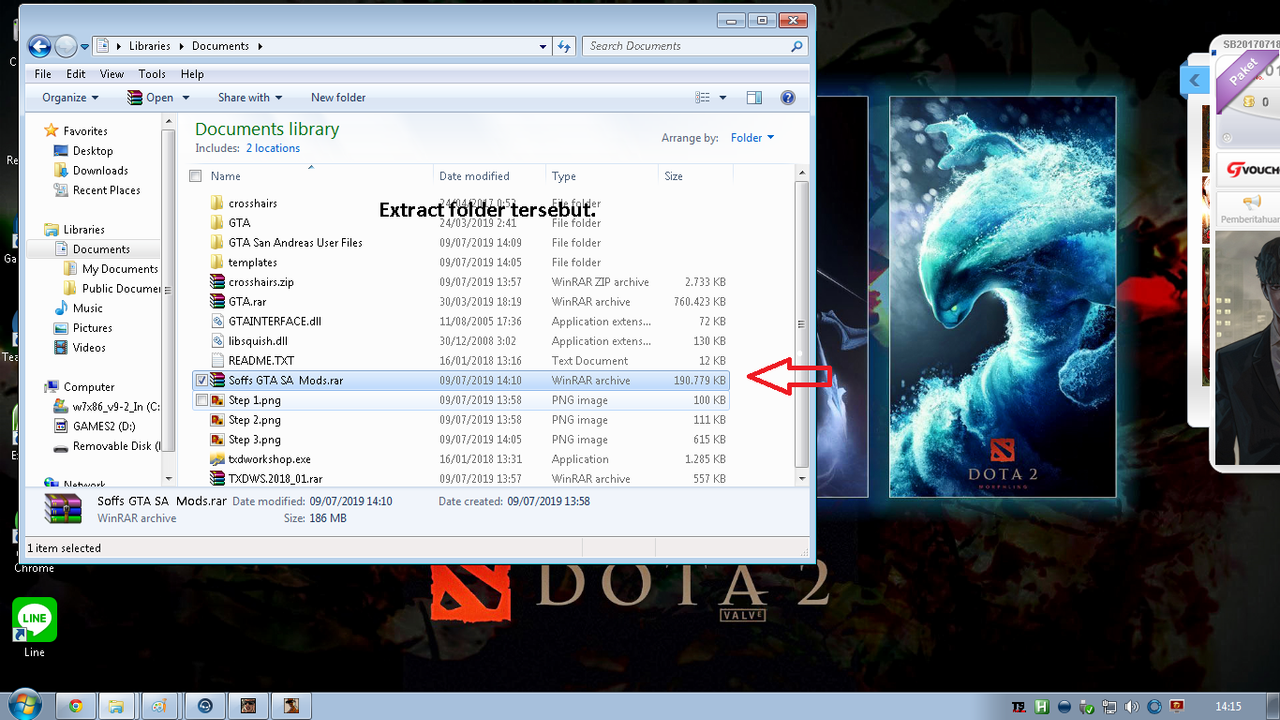Select README.TXT document icon

219,361
